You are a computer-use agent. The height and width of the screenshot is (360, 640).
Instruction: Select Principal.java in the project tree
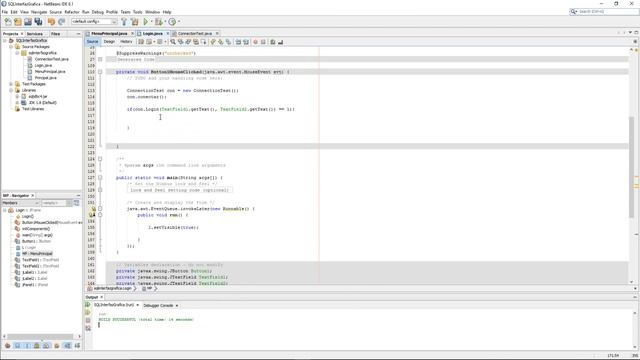45,78
